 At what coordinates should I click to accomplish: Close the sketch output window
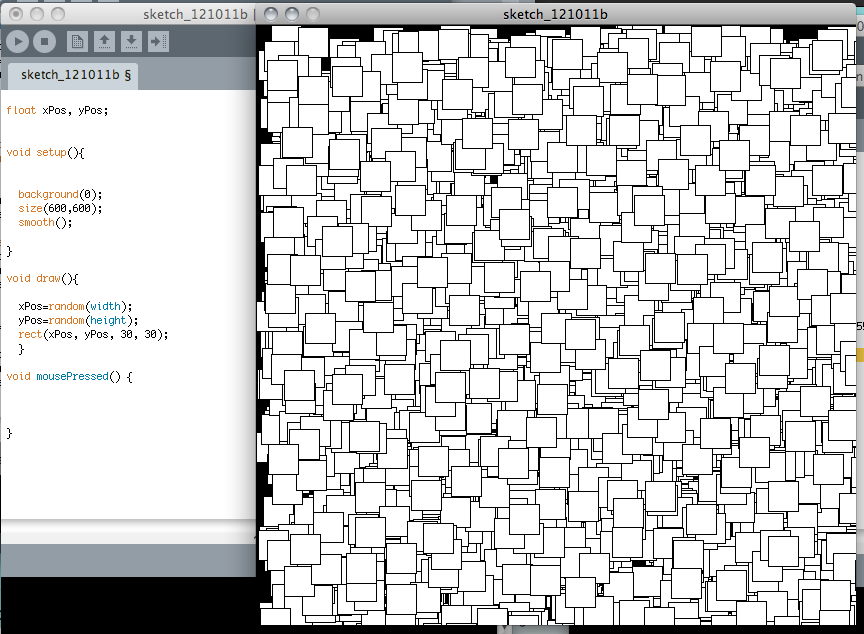[x=271, y=15]
